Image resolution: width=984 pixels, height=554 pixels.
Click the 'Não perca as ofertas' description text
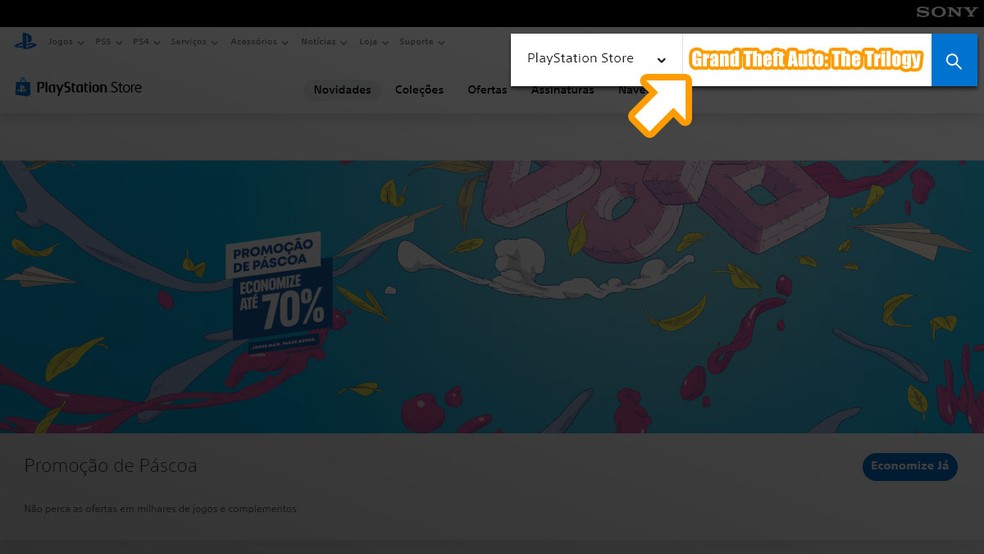(161, 508)
